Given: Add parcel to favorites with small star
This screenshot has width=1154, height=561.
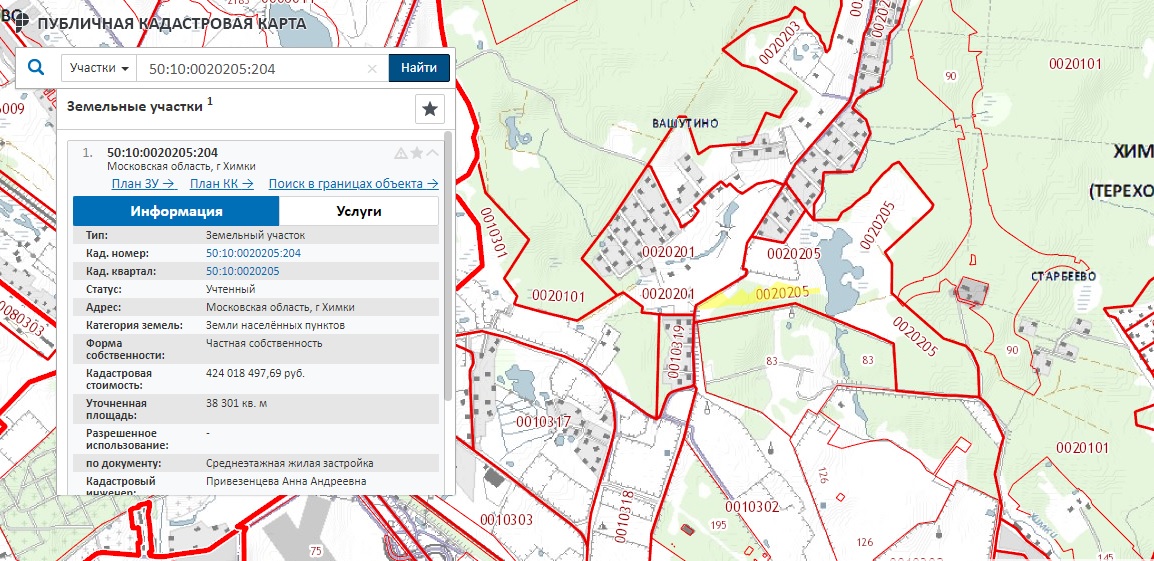Looking at the screenshot, I should (416, 153).
